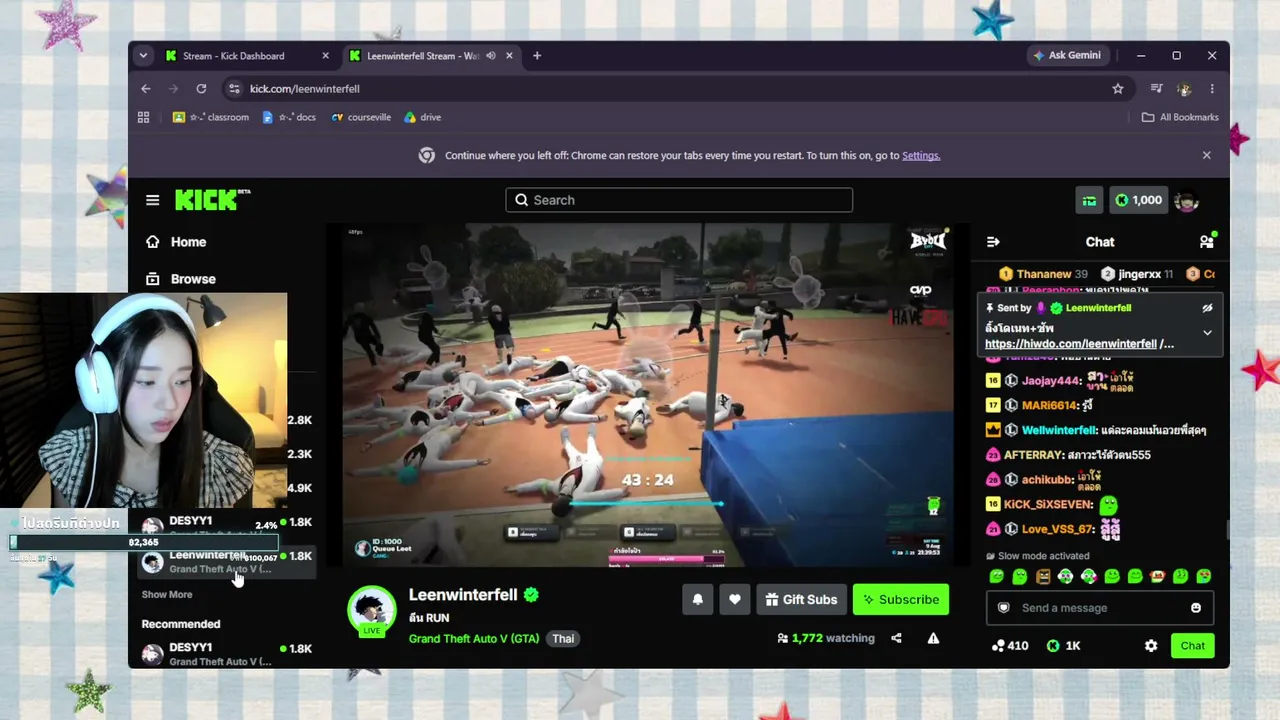The height and width of the screenshot is (720, 1280).
Task: Open Browse in Kick sidebar
Action: 180,279
